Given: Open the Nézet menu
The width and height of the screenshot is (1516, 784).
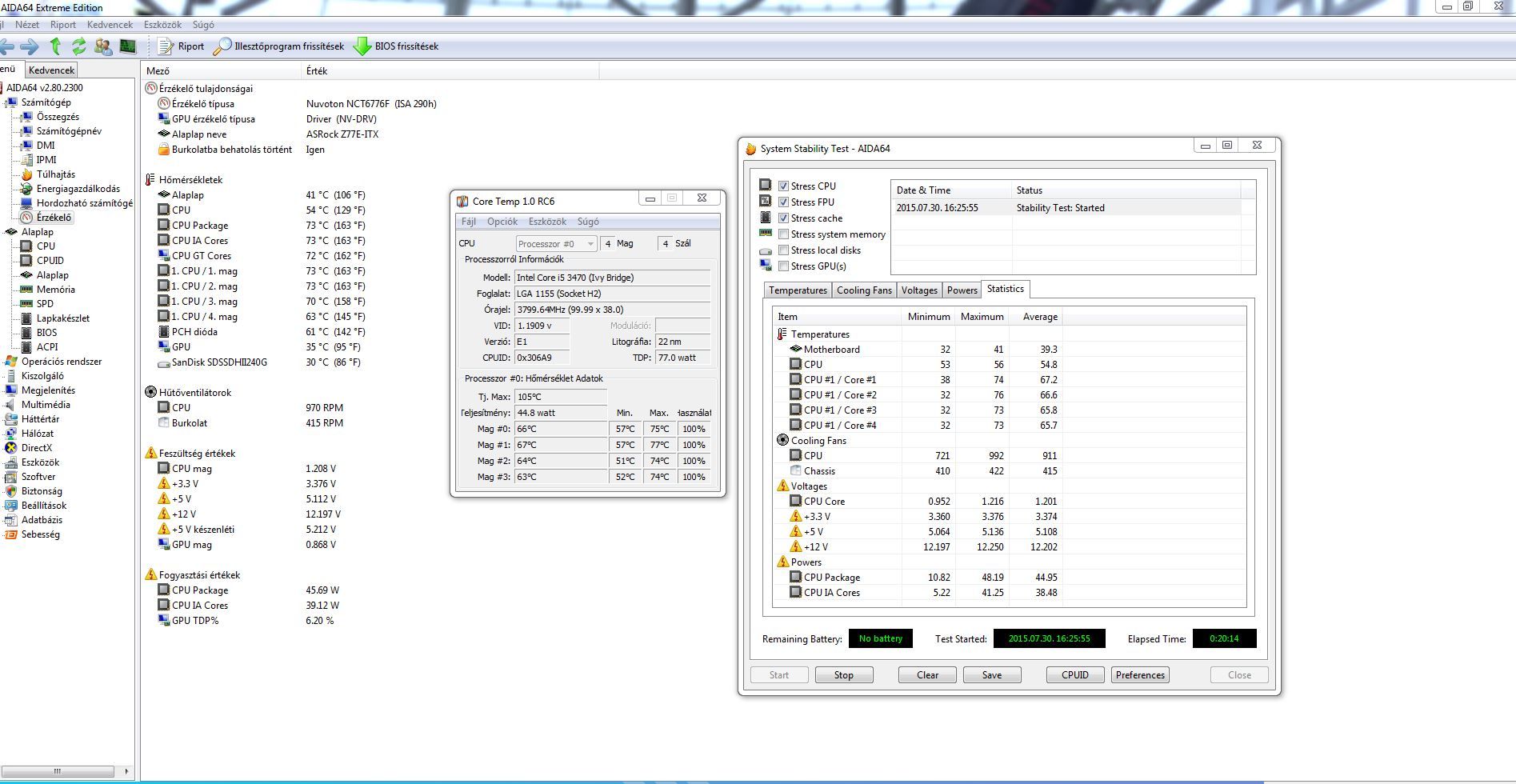Looking at the screenshot, I should pyautogui.click(x=27, y=25).
